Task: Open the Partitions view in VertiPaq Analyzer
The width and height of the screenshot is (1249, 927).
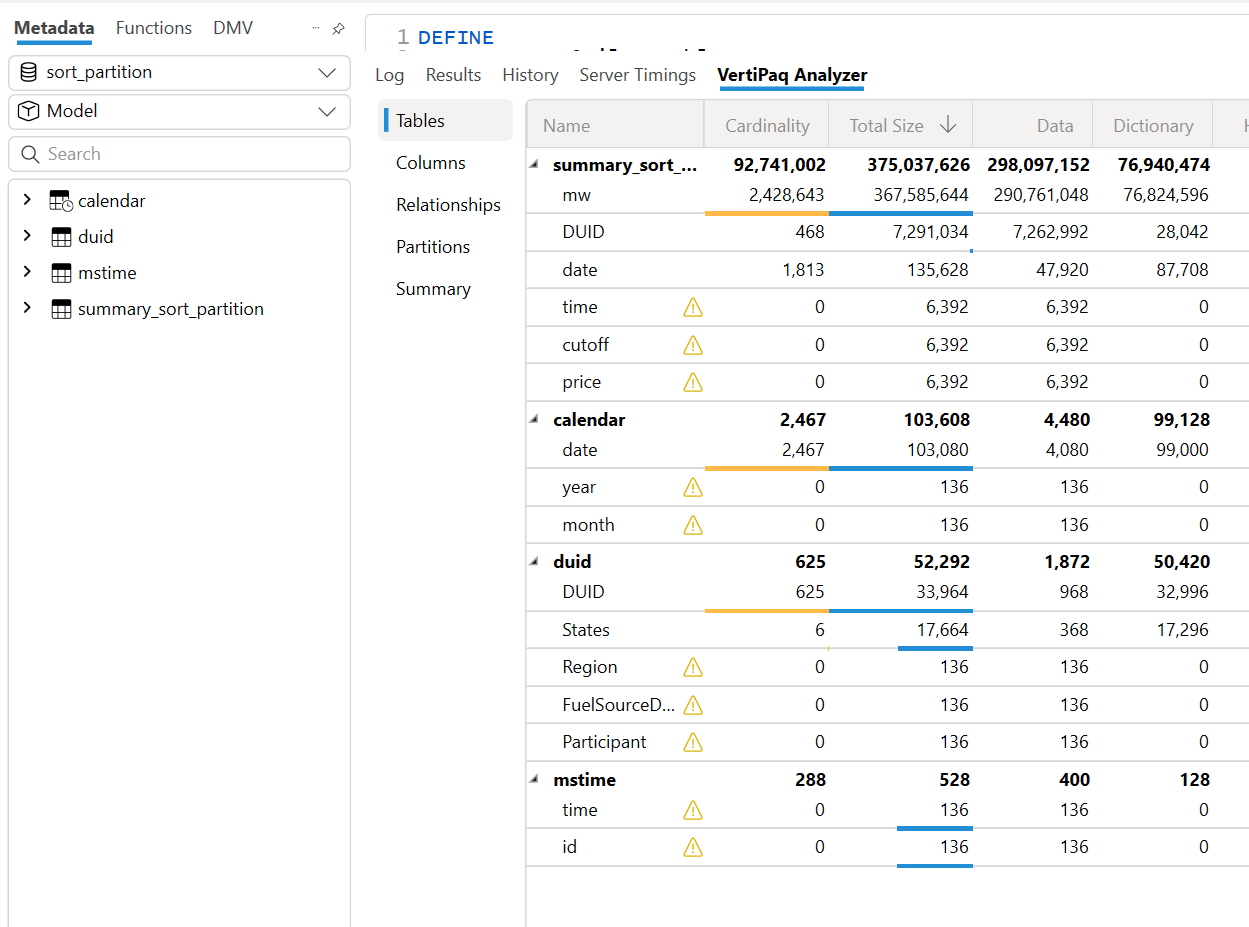Action: pyautogui.click(x=435, y=246)
